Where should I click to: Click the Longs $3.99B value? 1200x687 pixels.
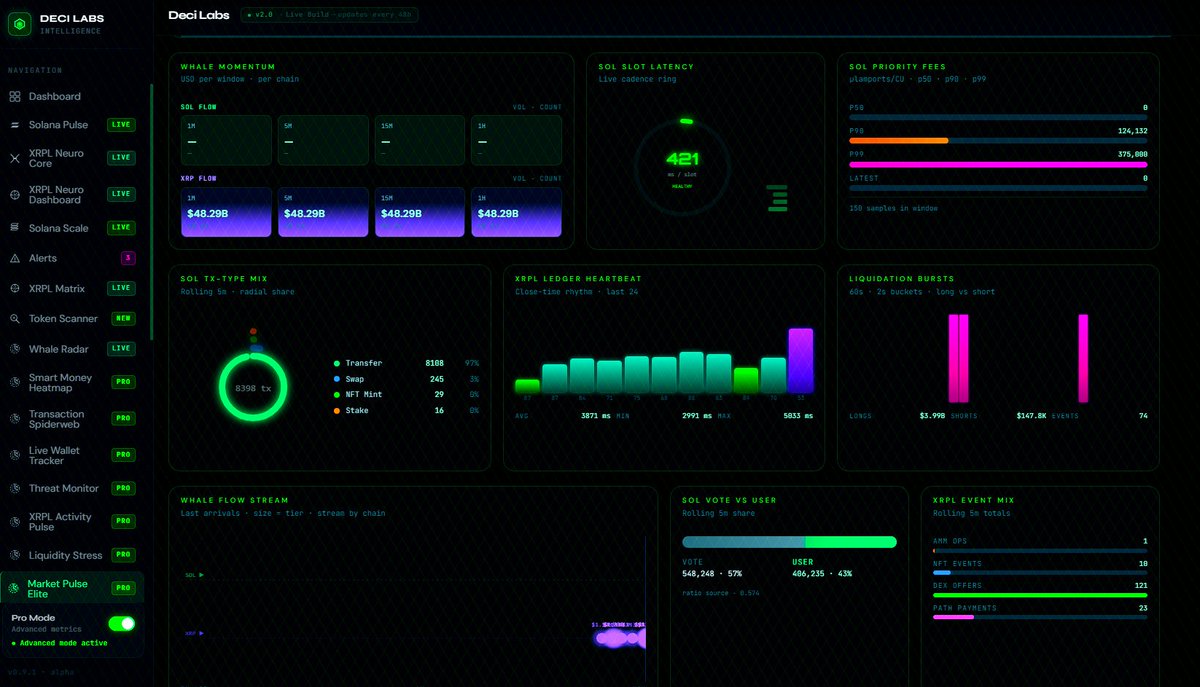tap(932, 415)
